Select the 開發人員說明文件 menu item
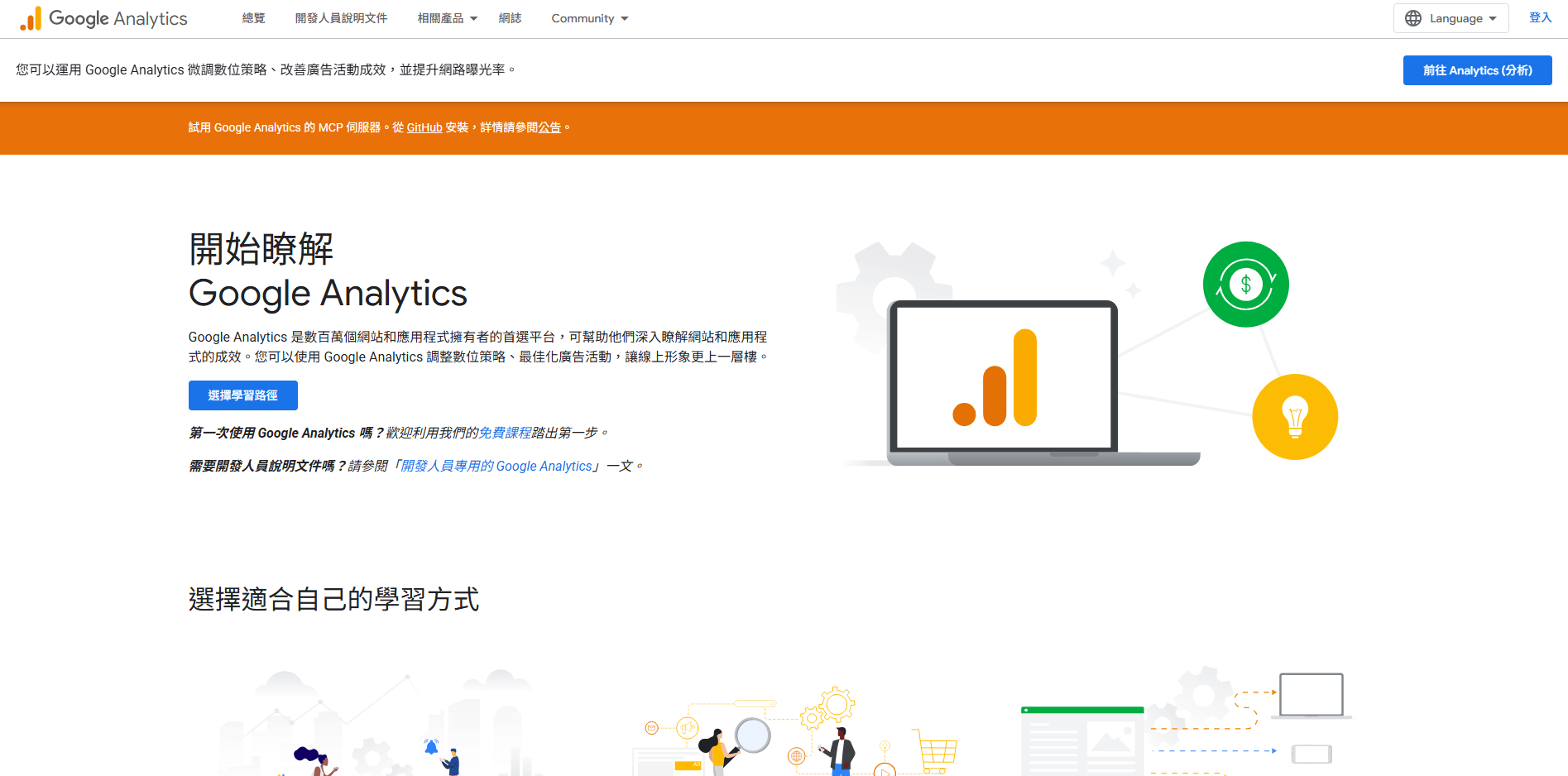The image size is (1568, 776). pyautogui.click(x=341, y=17)
